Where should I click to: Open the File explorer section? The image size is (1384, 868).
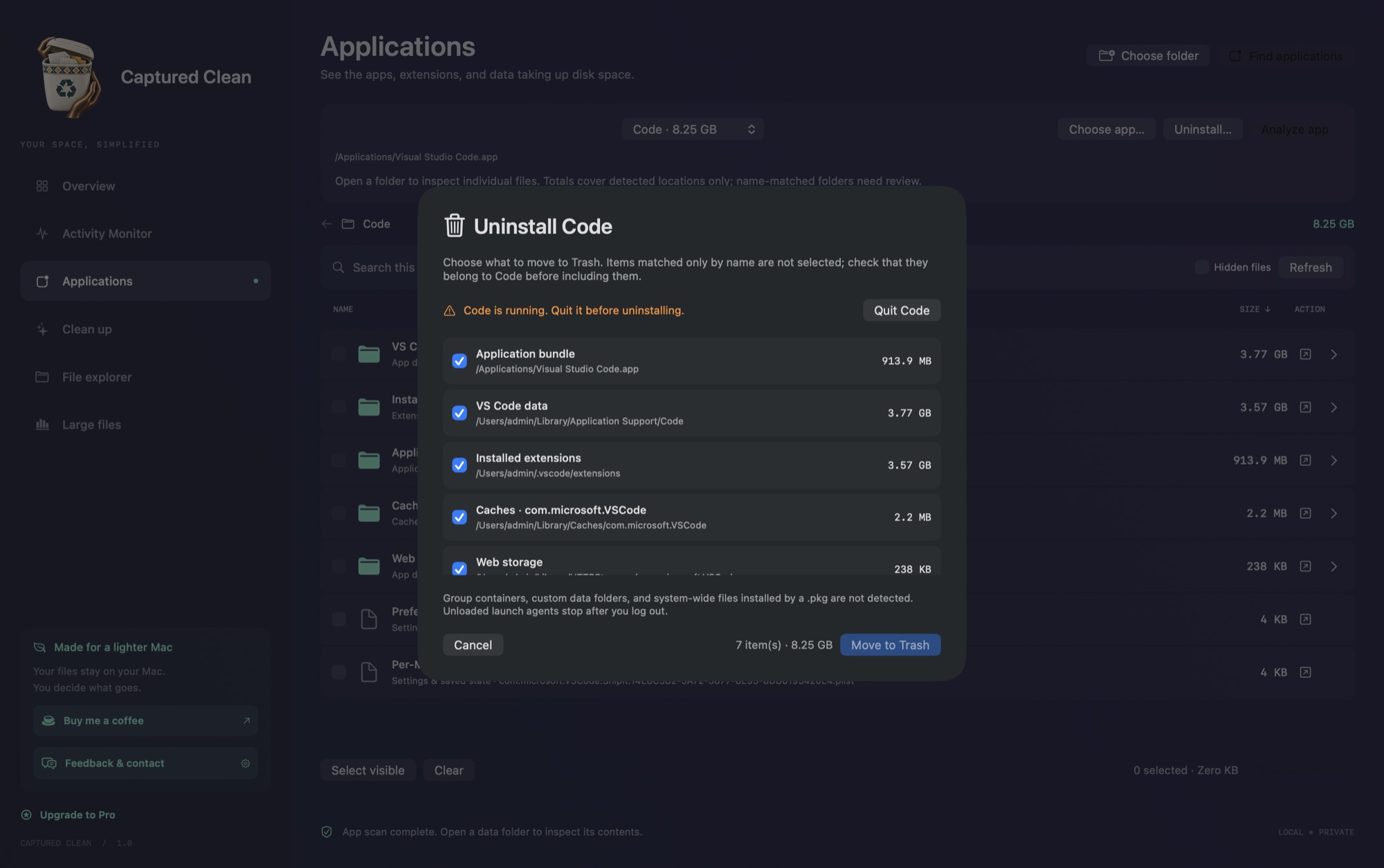tap(145, 377)
